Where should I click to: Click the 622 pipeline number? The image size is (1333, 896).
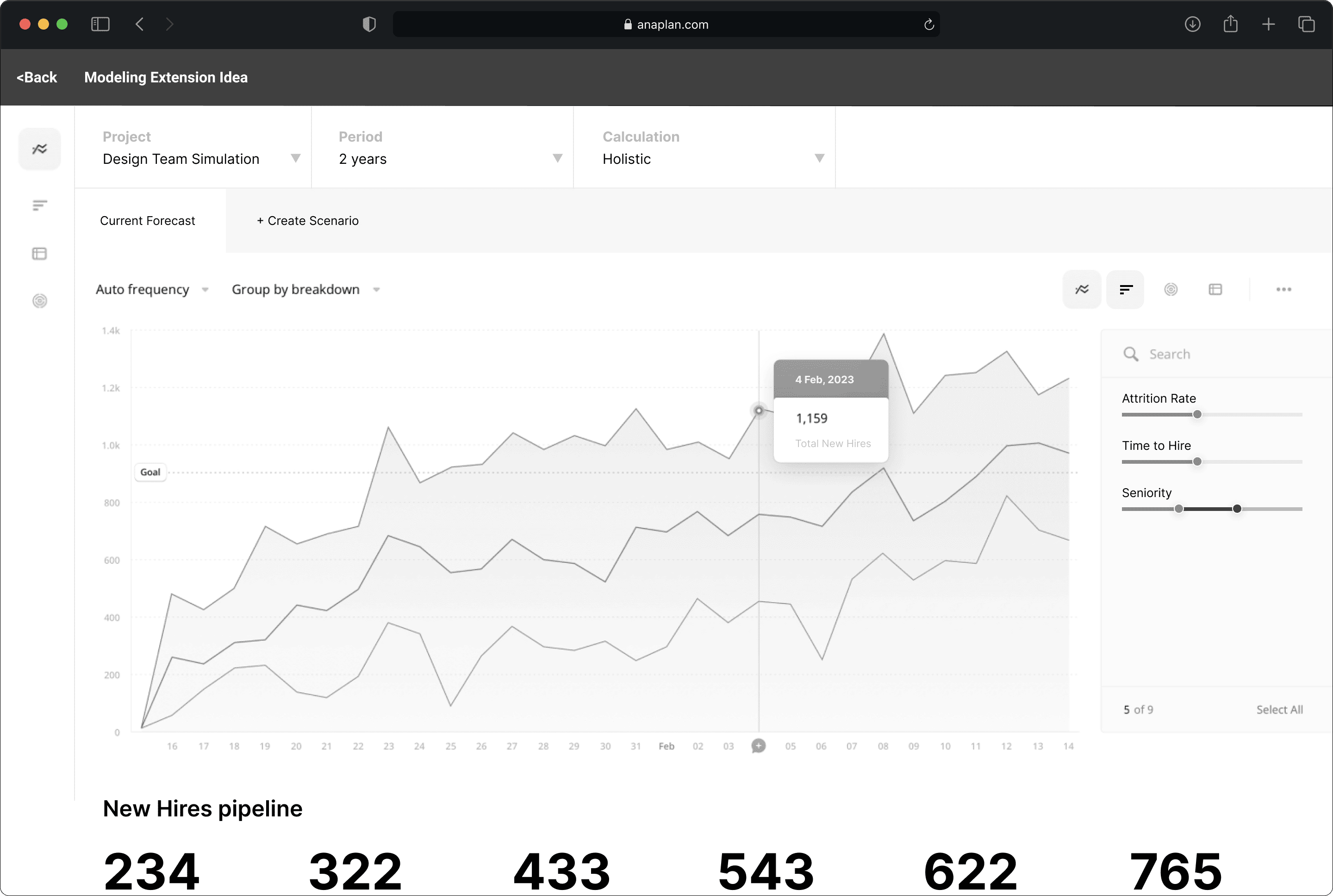[x=971, y=871]
